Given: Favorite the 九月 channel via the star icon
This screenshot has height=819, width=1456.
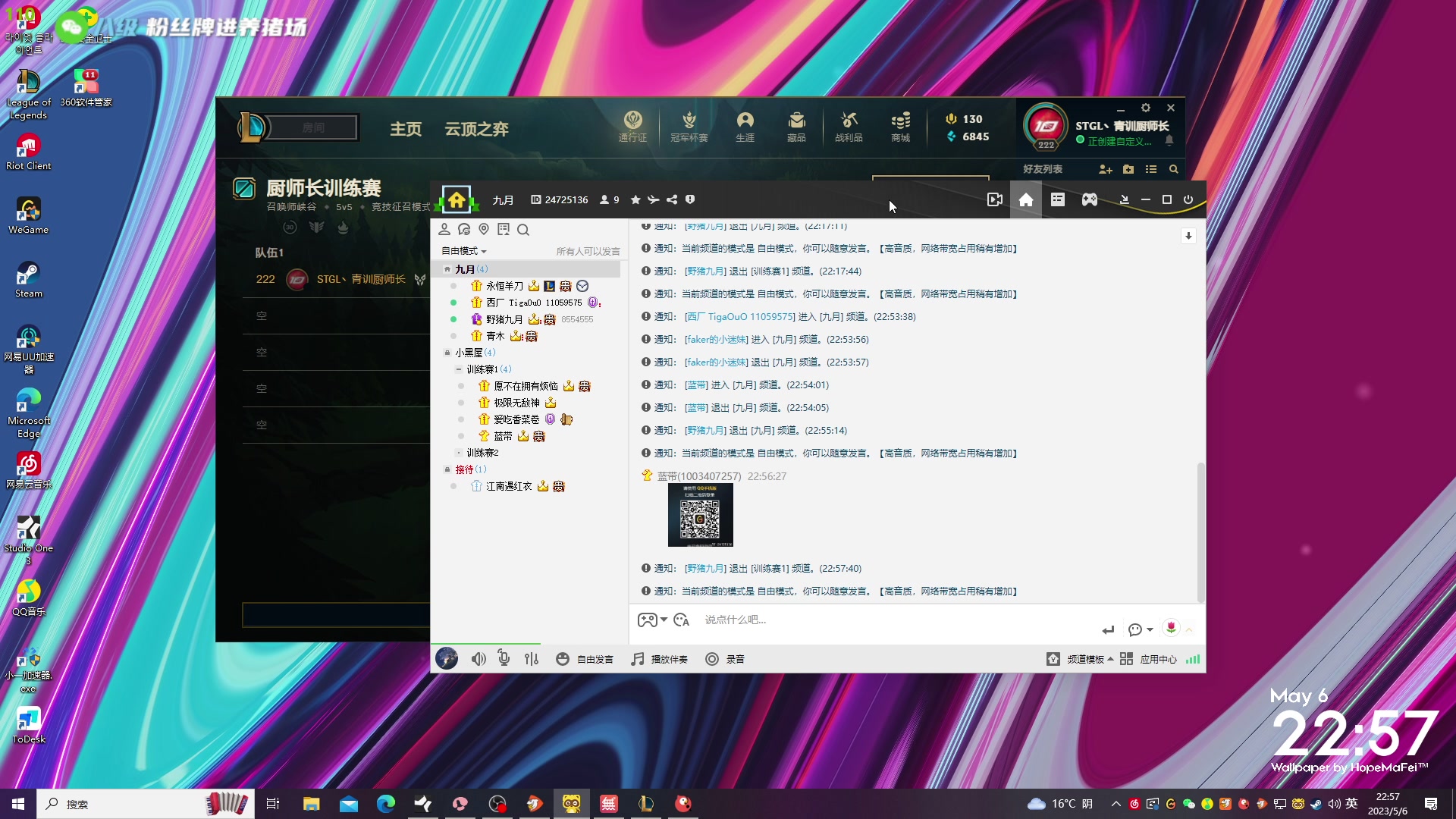Looking at the screenshot, I should coord(635,199).
